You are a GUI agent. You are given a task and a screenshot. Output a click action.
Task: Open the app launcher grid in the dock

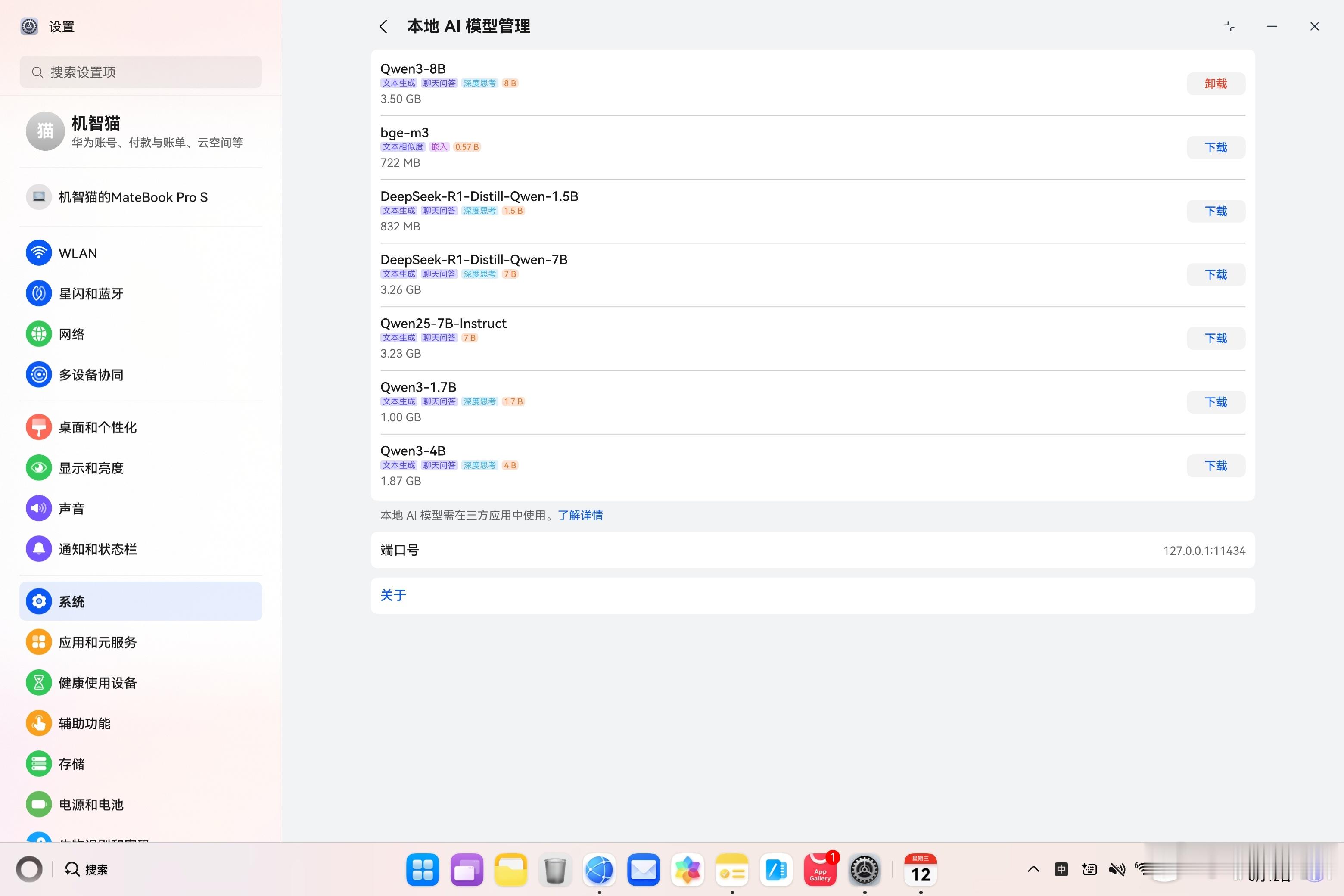[422, 870]
